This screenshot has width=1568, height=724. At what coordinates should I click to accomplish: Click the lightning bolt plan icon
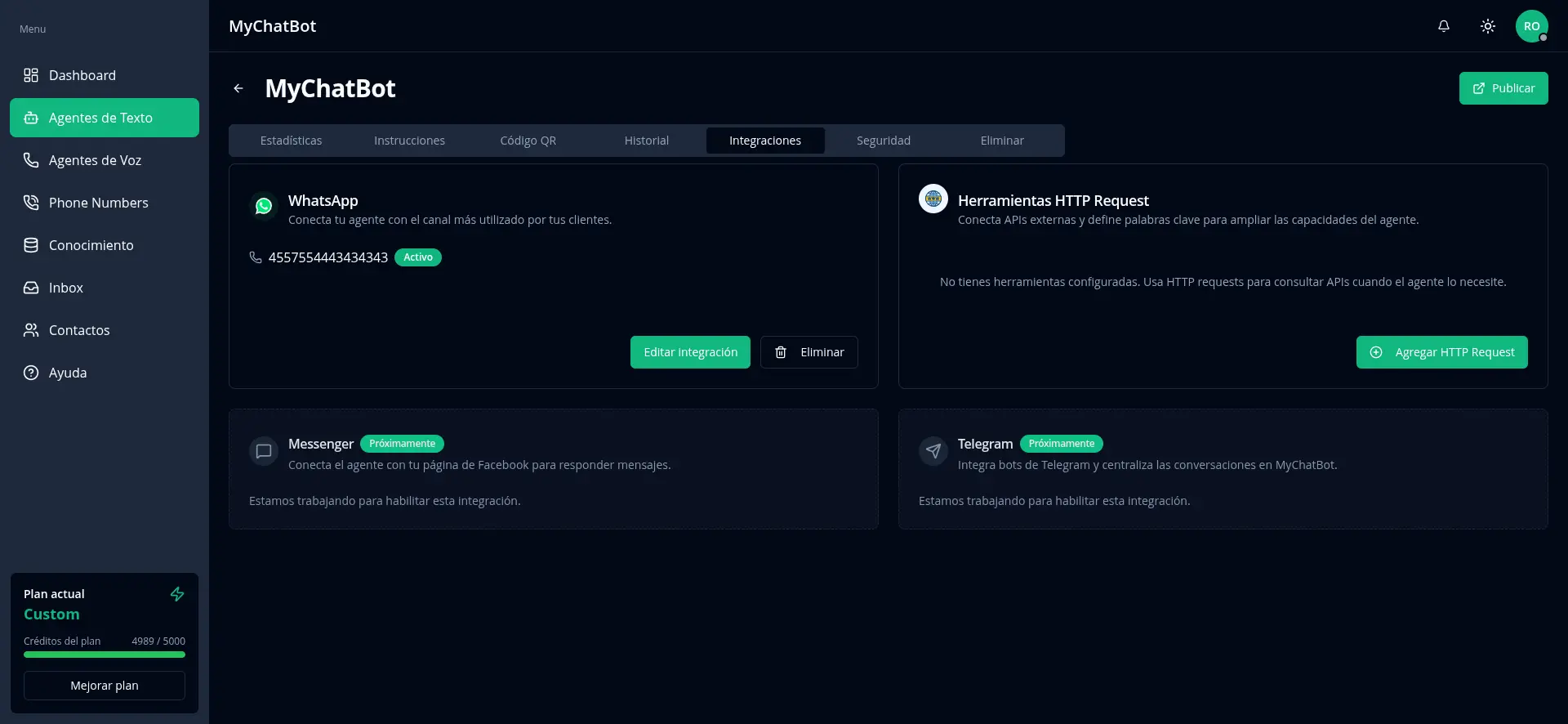click(177, 594)
